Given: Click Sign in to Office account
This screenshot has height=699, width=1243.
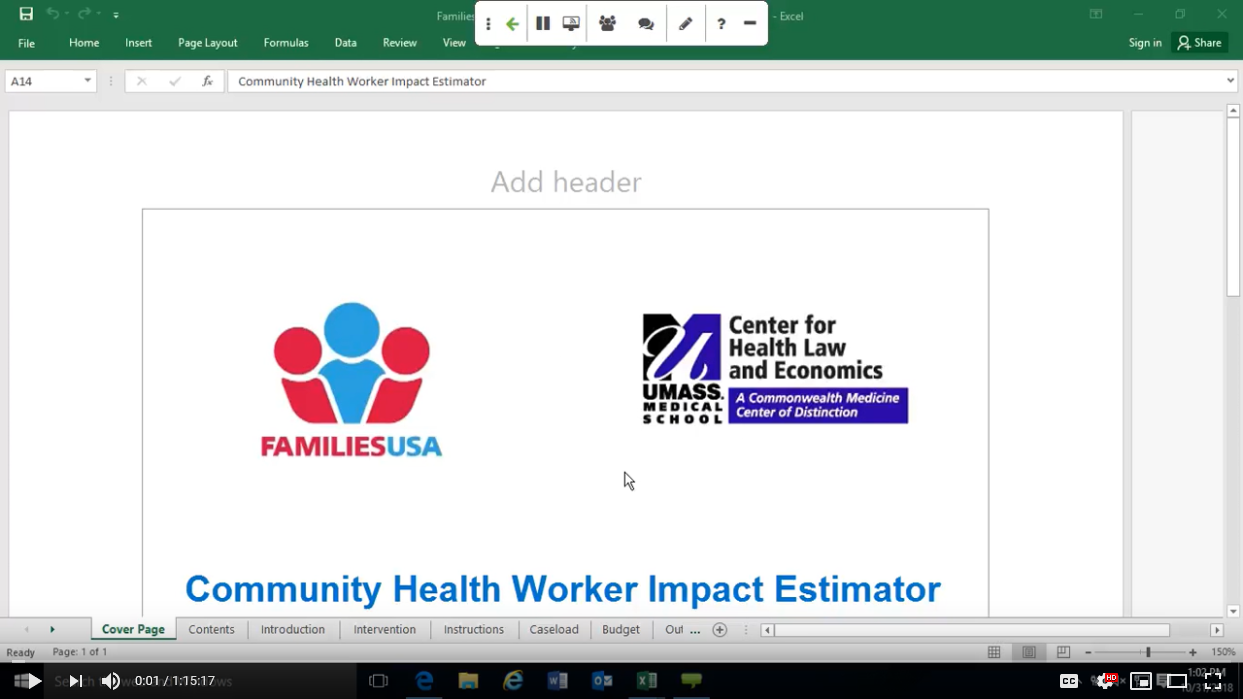Looking at the screenshot, I should tap(1145, 43).
